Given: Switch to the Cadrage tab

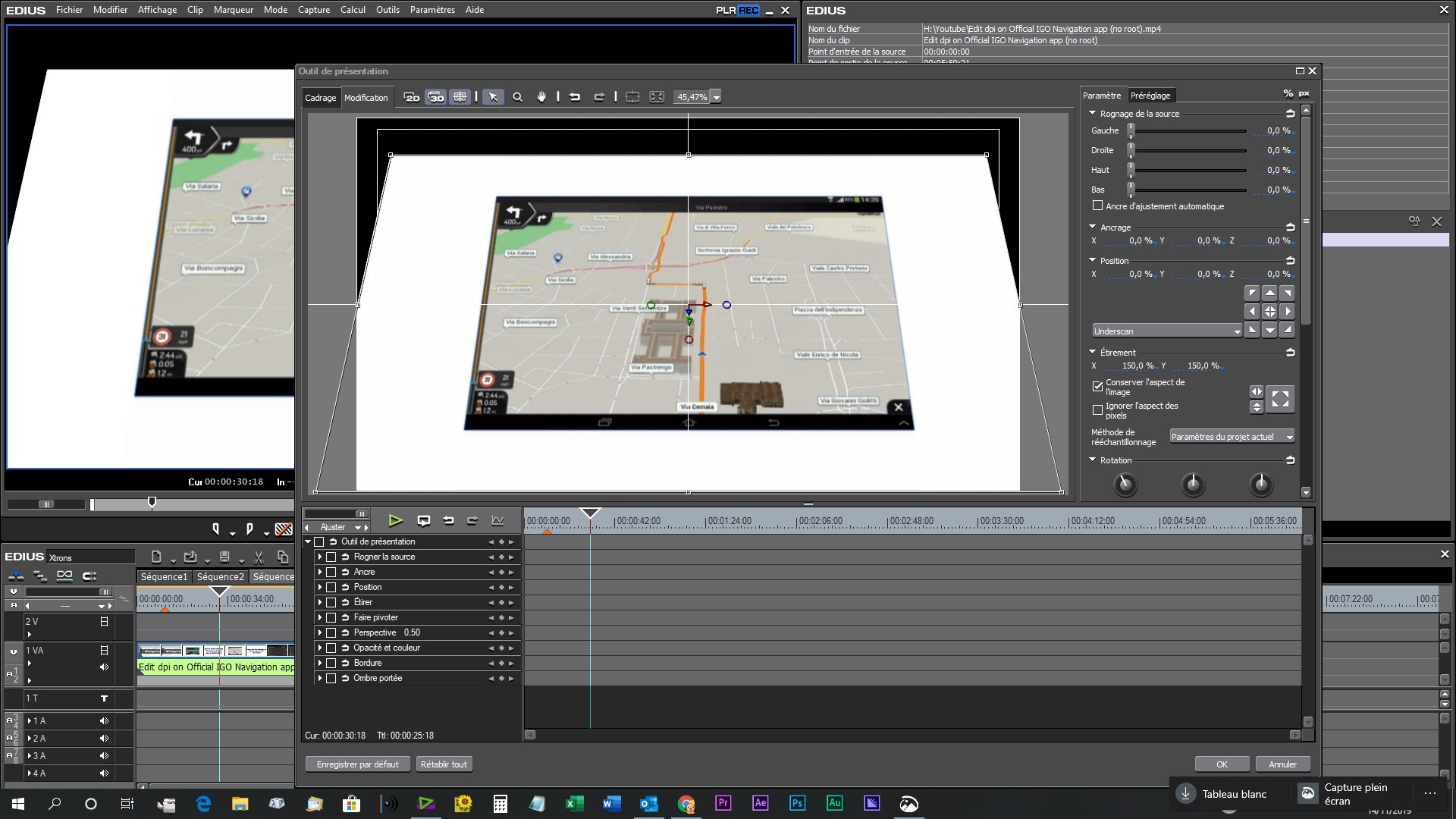Looking at the screenshot, I should tap(320, 98).
